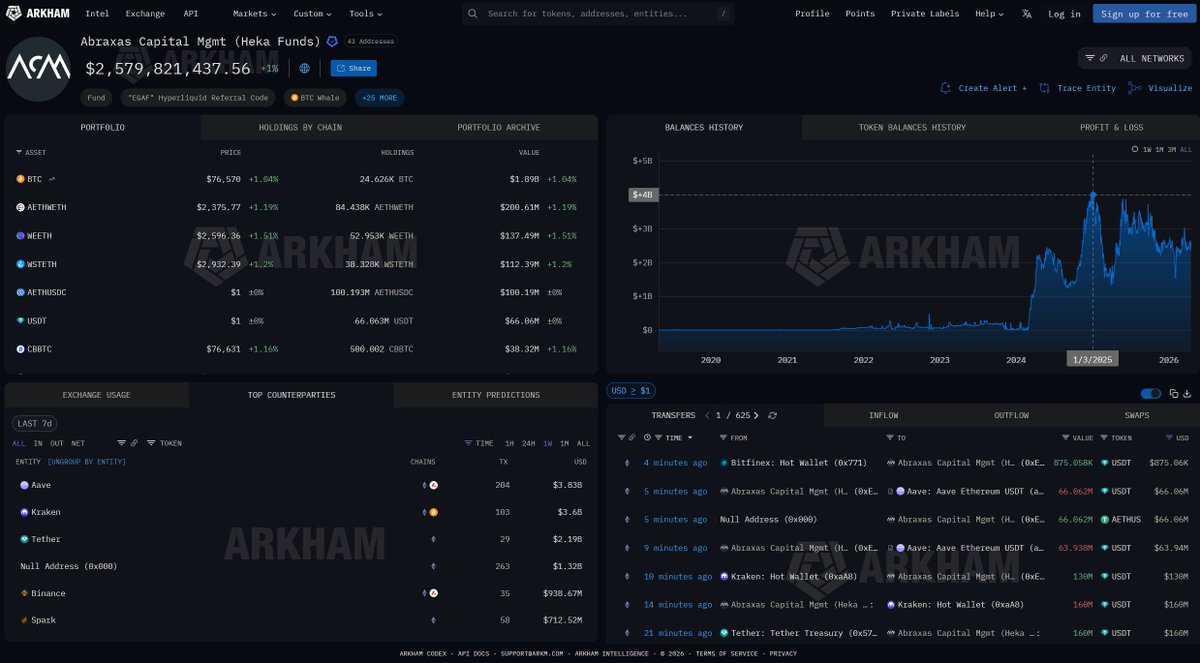Select the OUT direction filter
Image resolution: width=1200 pixels, height=663 pixels.
[57, 443]
